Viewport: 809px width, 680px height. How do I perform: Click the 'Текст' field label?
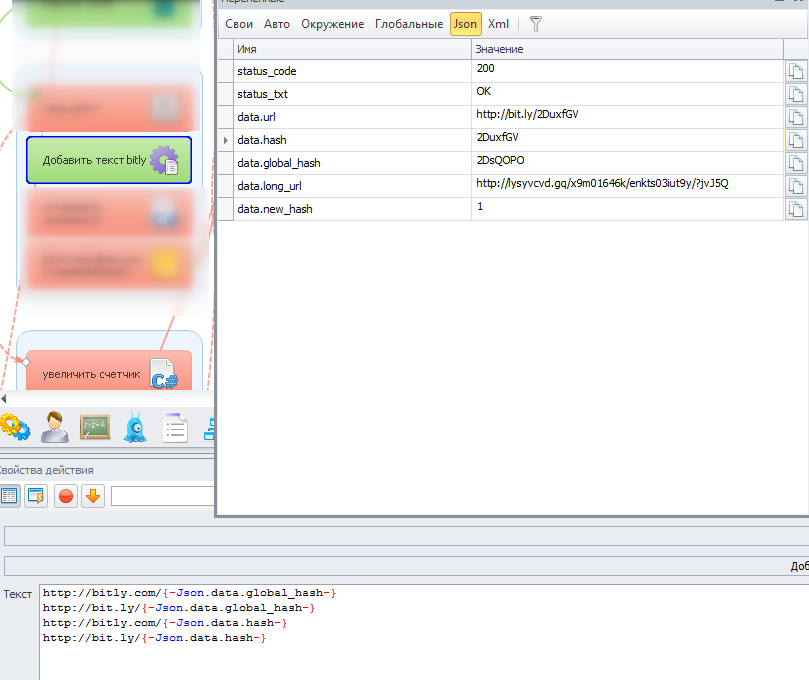point(18,594)
